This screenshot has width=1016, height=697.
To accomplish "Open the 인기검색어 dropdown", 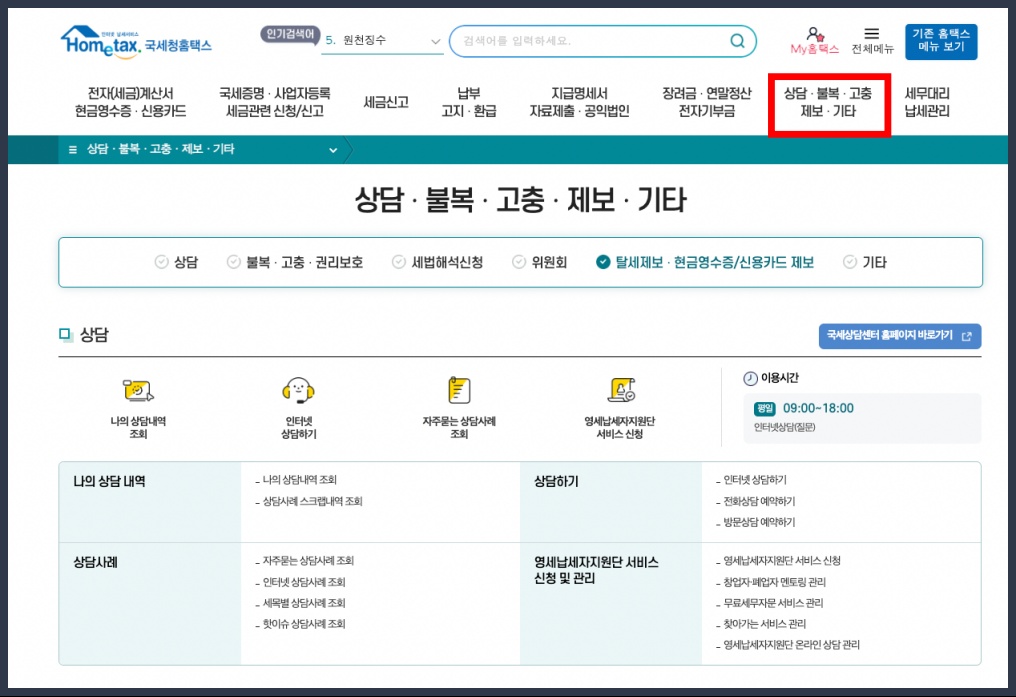I will (x=434, y=40).
